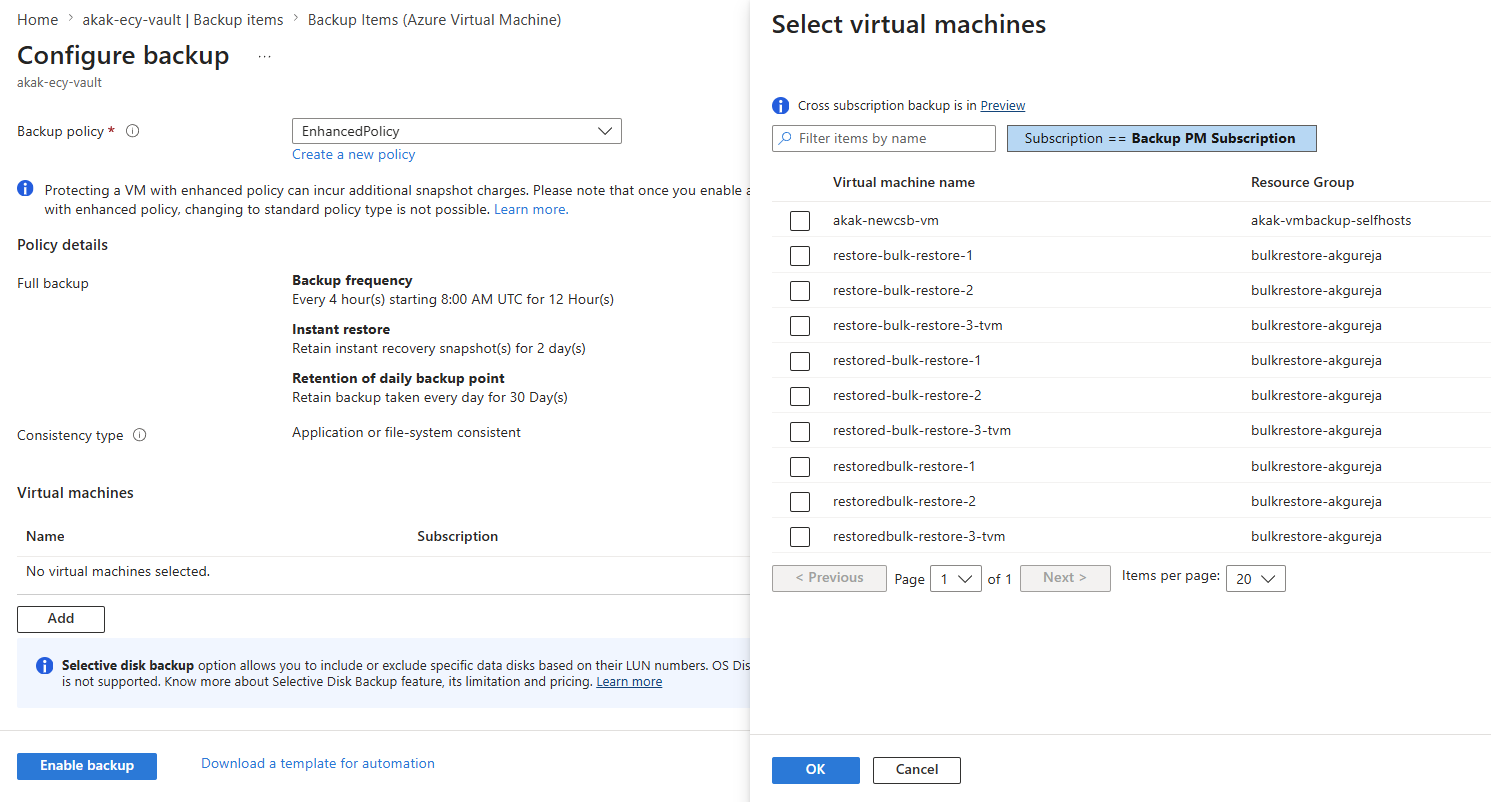
Task: Open the Items per page dropdown
Action: (1256, 578)
